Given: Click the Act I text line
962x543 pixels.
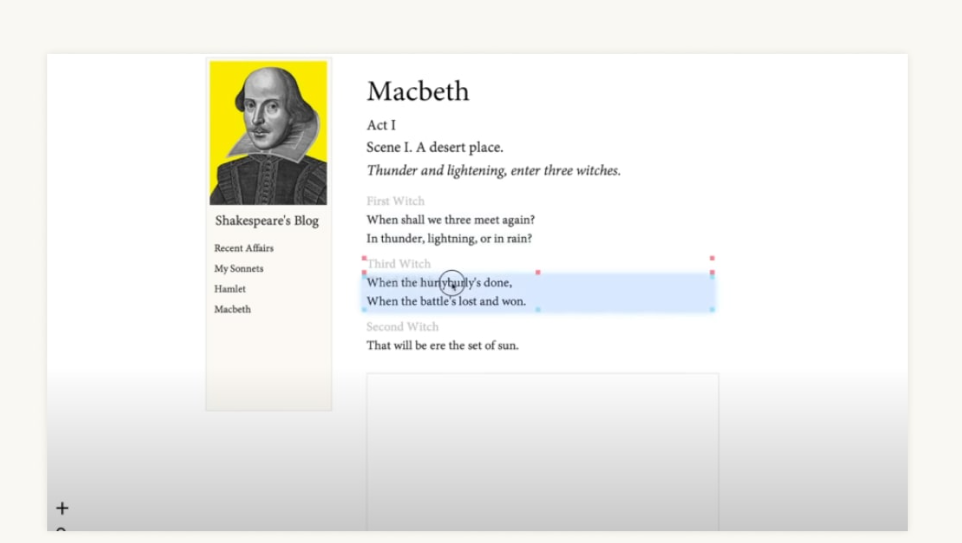Looking at the screenshot, I should coord(381,125).
